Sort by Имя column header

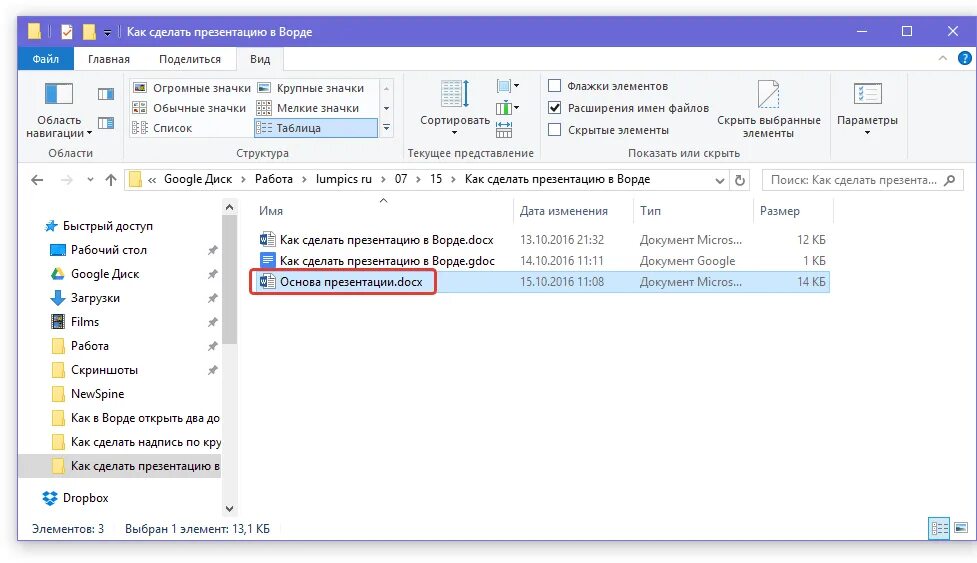pyautogui.click(x=383, y=211)
